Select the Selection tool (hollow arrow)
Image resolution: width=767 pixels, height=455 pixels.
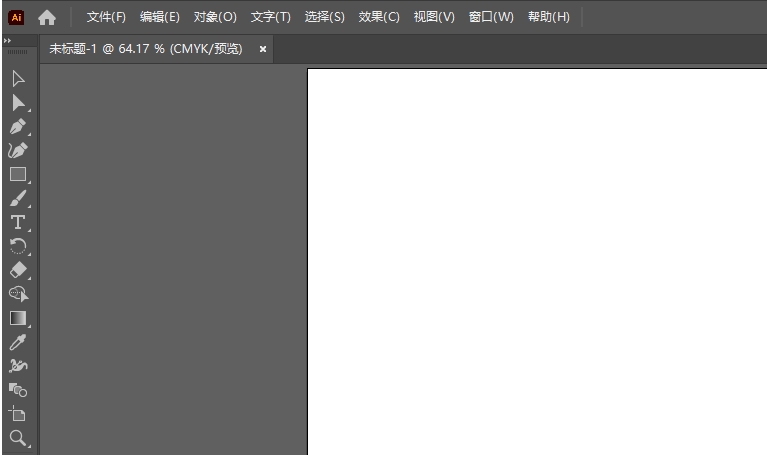coord(18,79)
